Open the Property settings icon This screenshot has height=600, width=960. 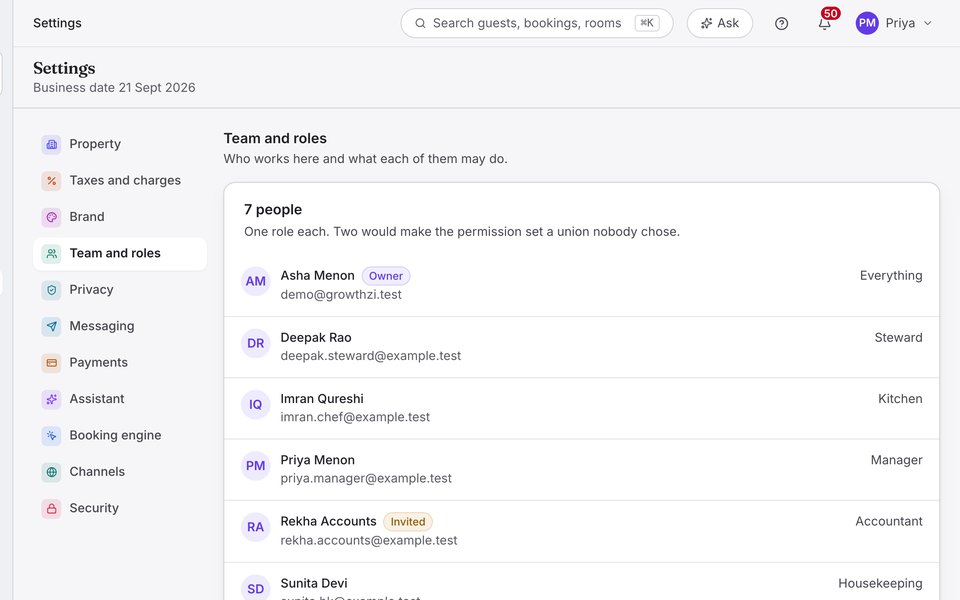(51, 144)
